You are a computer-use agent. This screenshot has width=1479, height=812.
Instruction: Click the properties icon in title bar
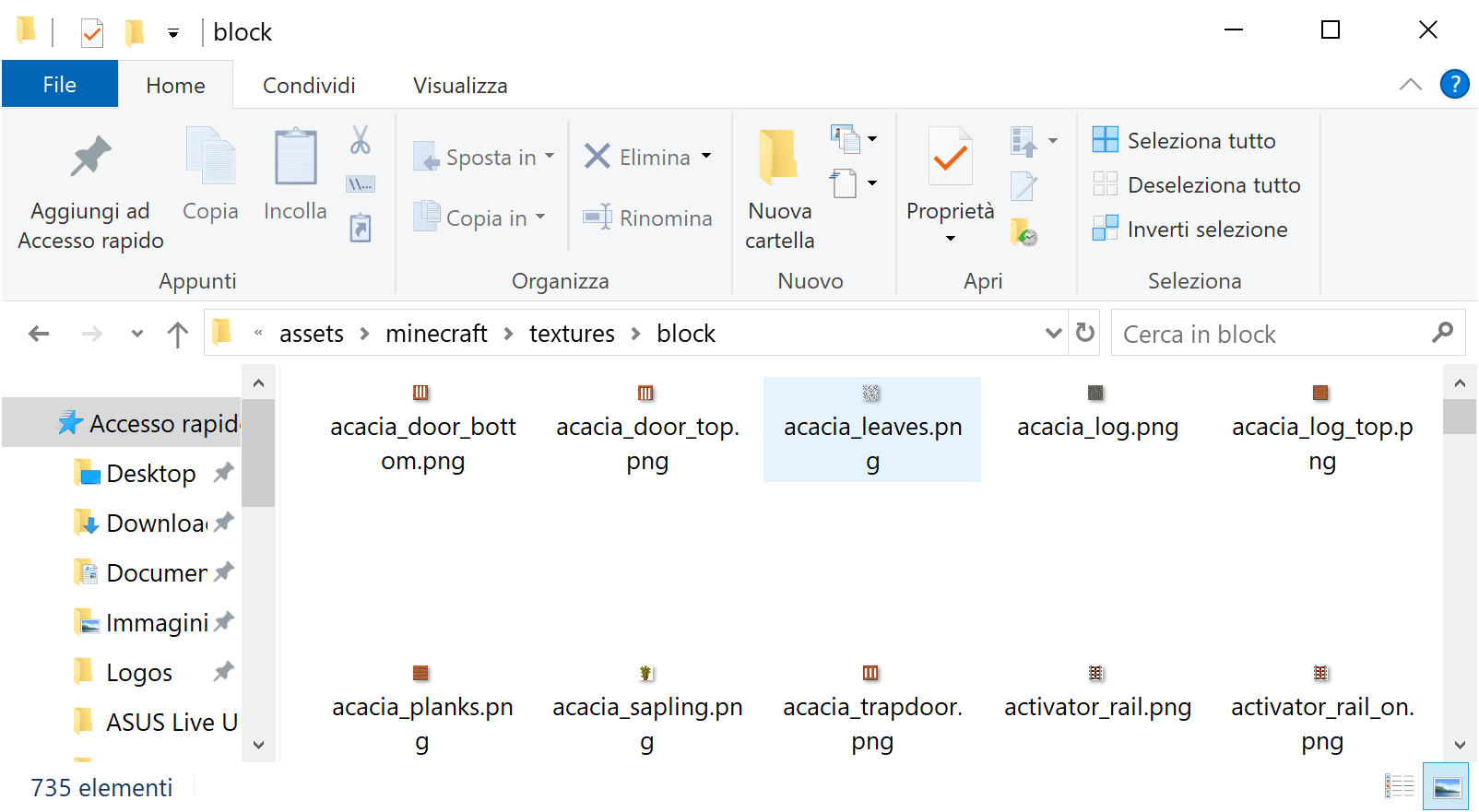click(x=92, y=33)
